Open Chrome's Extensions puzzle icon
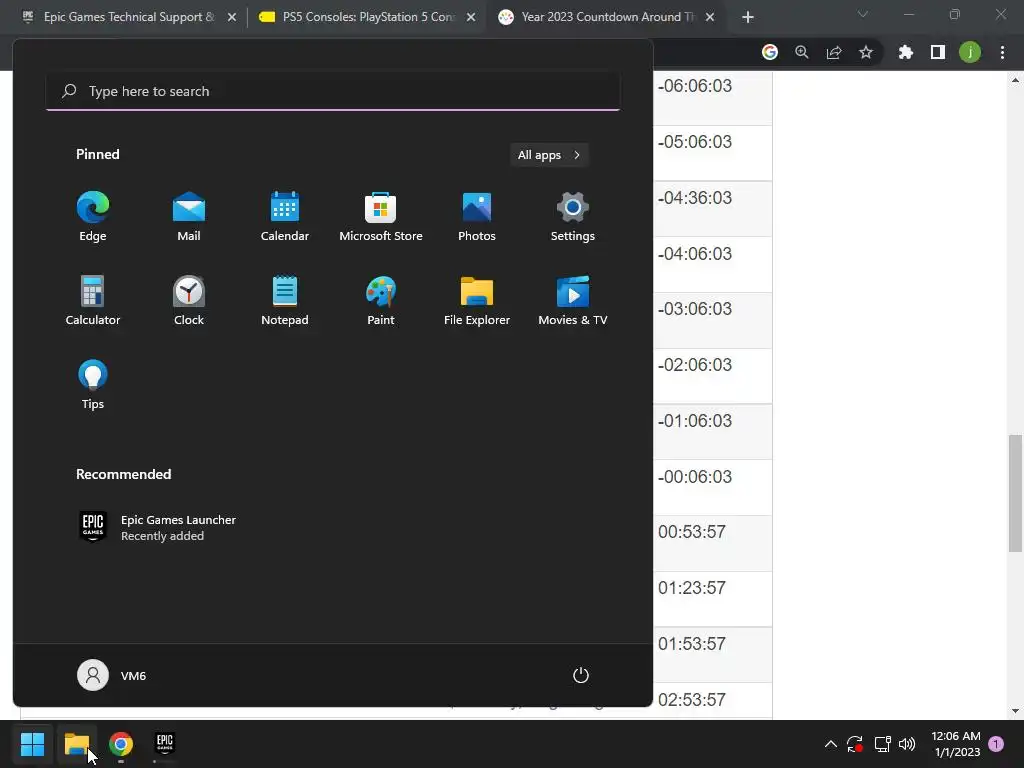Viewport: 1024px width, 768px height. coord(906,52)
